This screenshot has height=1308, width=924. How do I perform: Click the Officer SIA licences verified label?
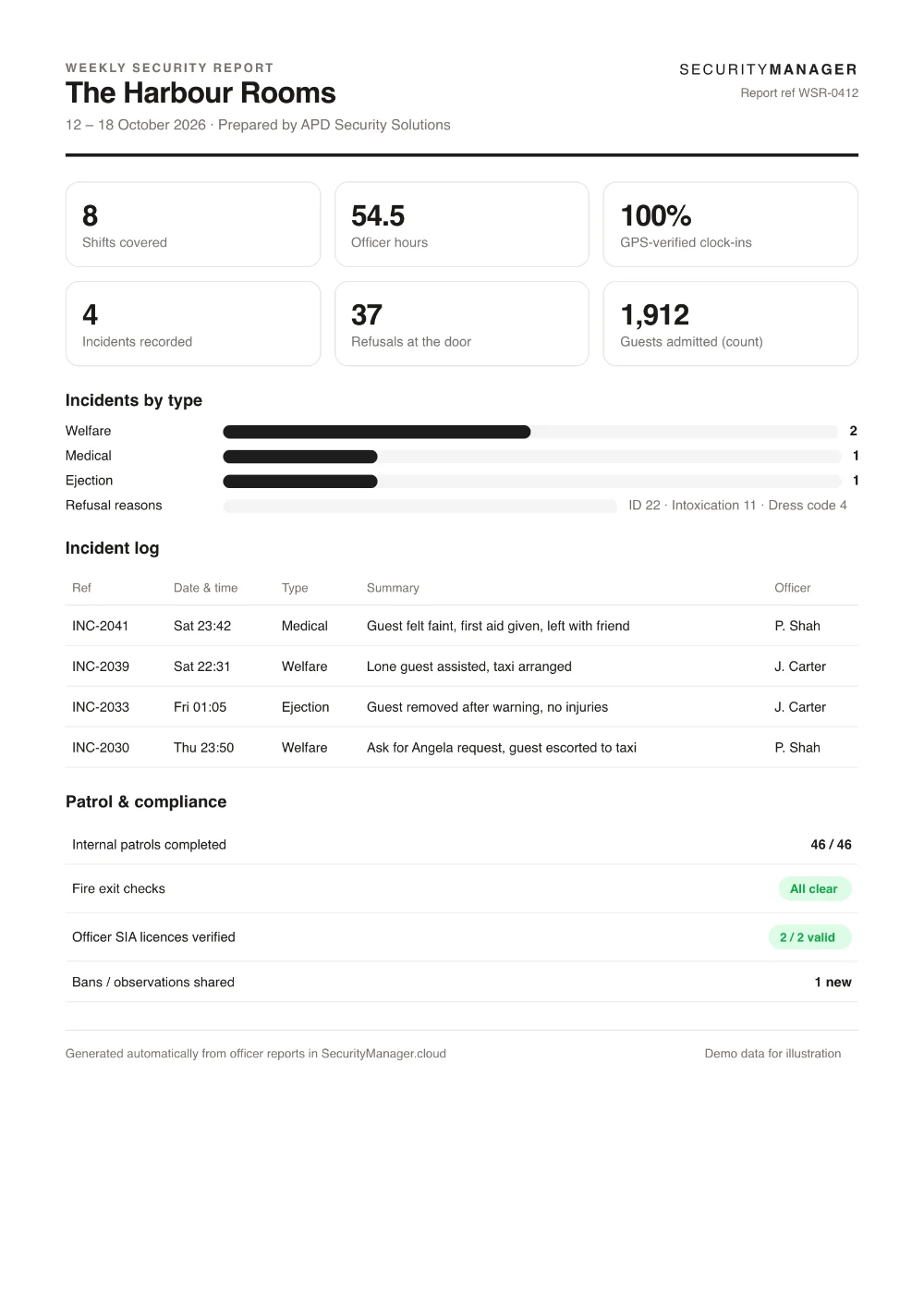pos(153,936)
